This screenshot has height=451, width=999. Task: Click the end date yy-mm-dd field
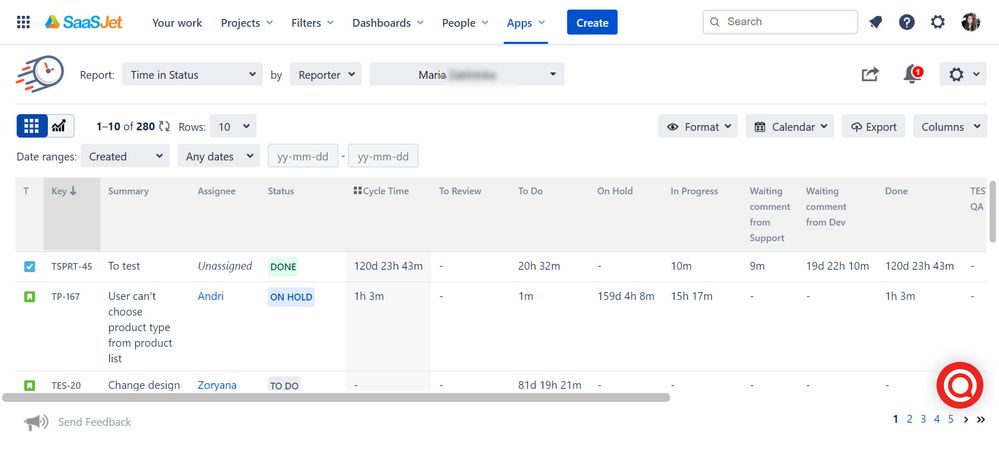coord(384,156)
